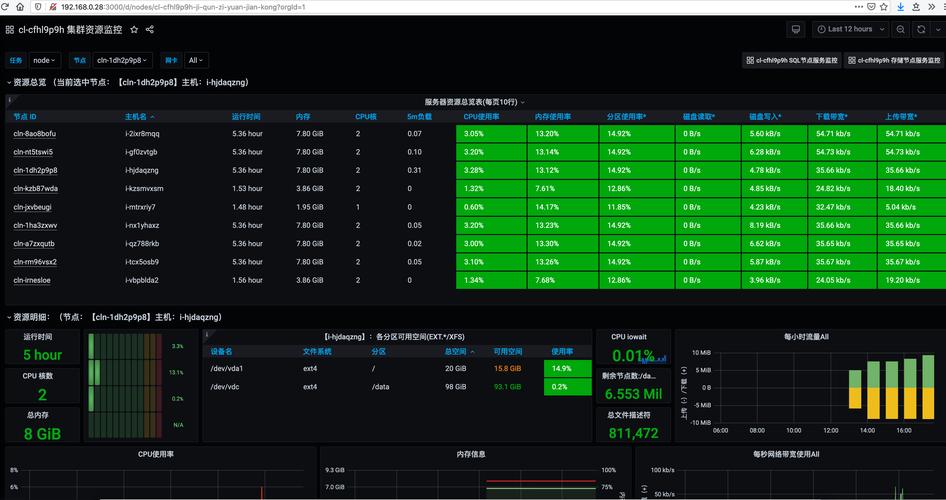Collapse the 资源总览 row section
The height and width of the screenshot is (500, 946).
tap(7, 82)
